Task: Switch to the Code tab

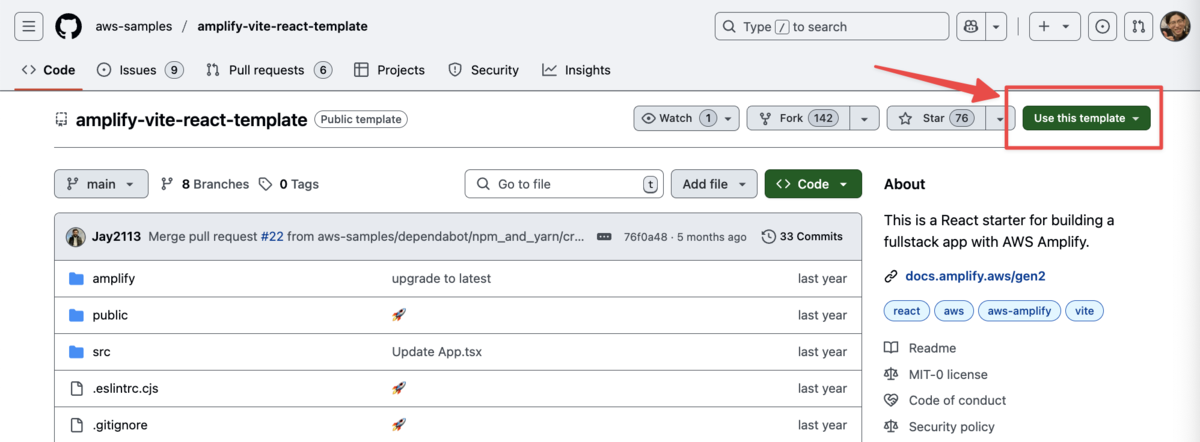Action: point(48,70)
